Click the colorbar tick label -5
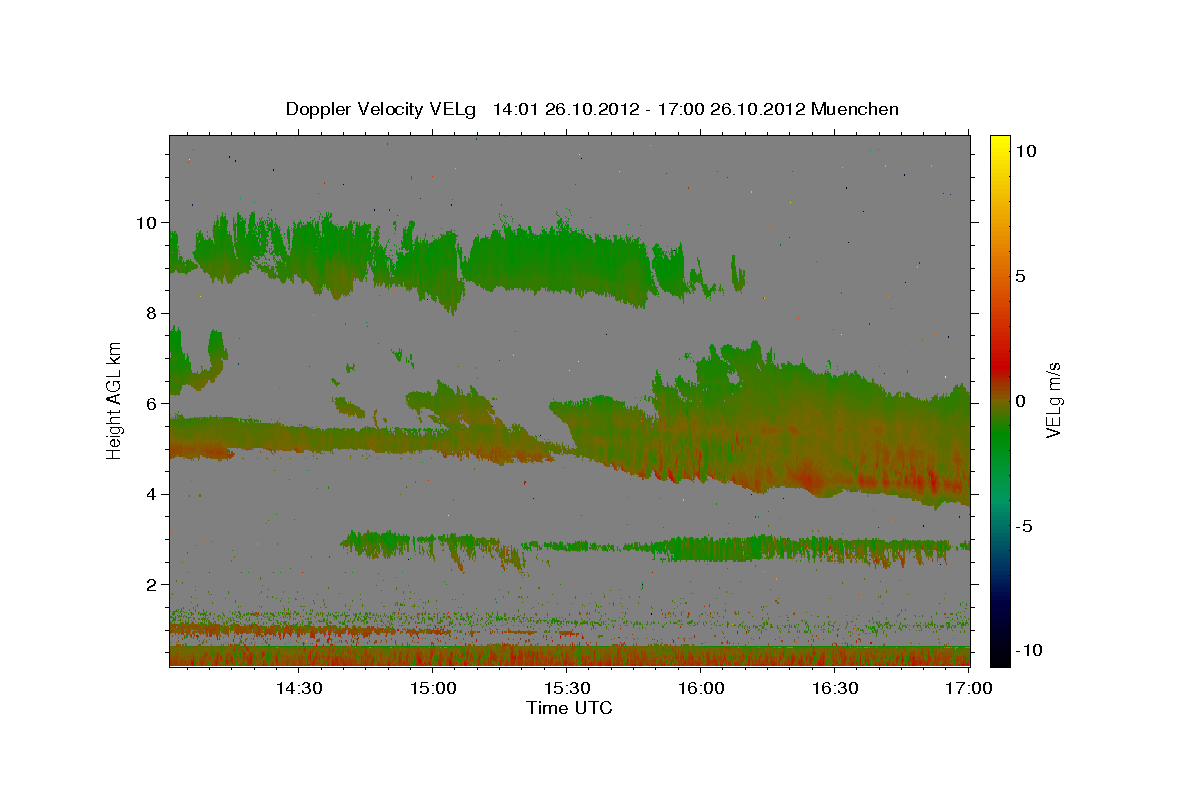Image resolution: width=1200 pixels, height=800 pixels. tap(1025, 525)
